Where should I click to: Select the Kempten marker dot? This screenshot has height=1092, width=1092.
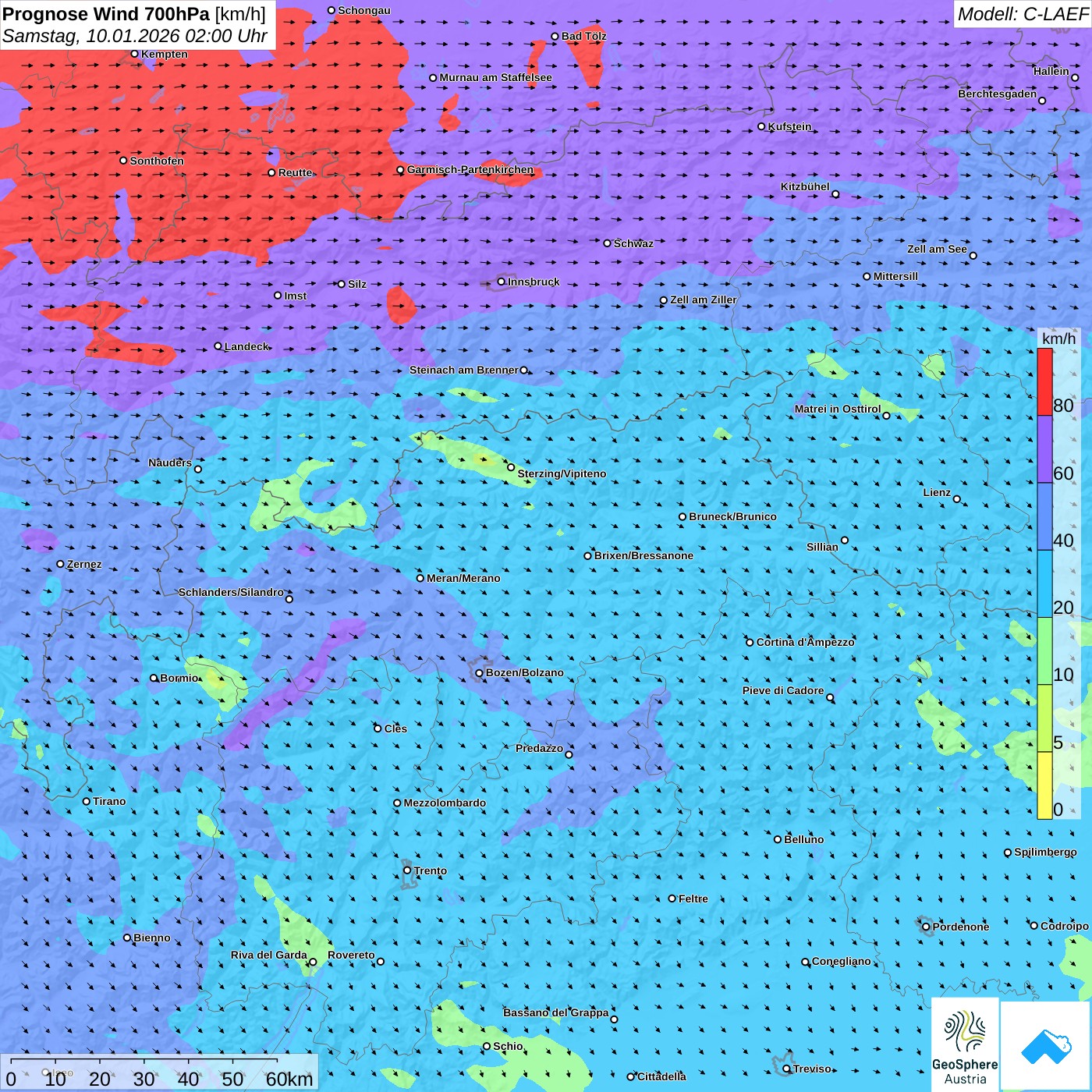[135, 54]
